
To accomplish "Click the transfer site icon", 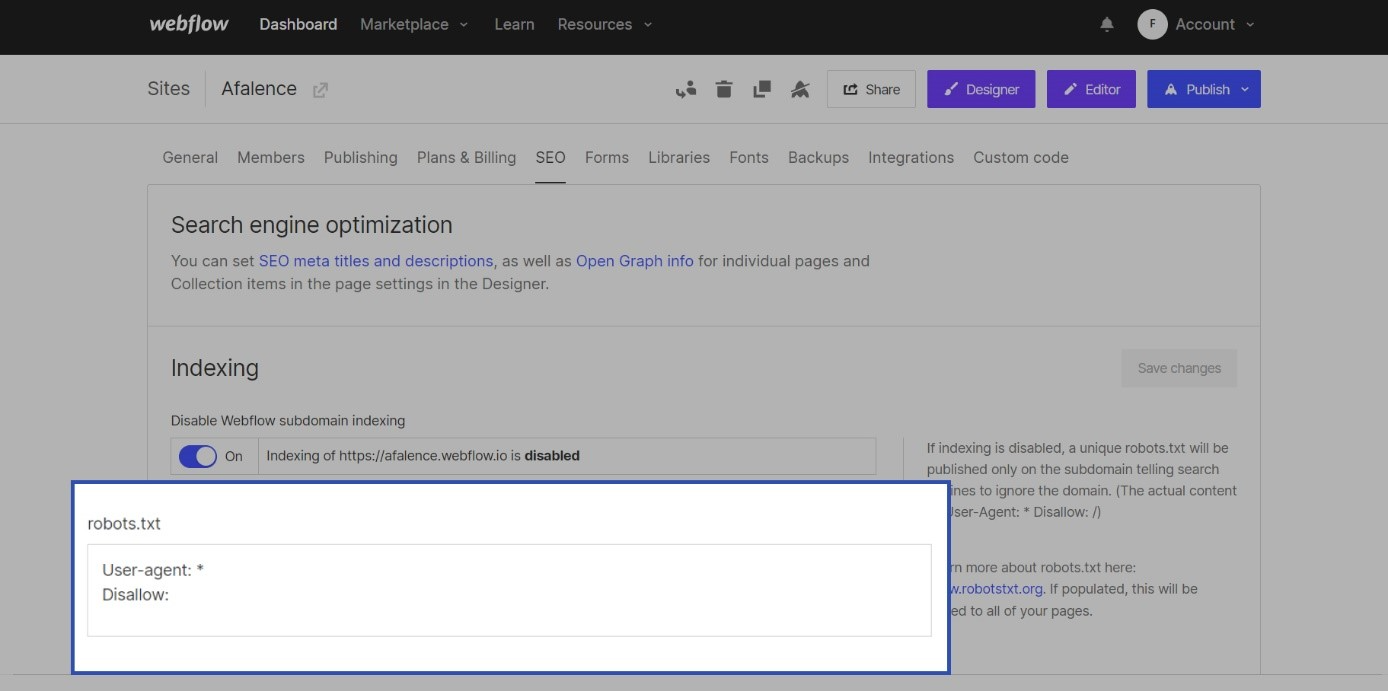I will click(x=685, y=89).
